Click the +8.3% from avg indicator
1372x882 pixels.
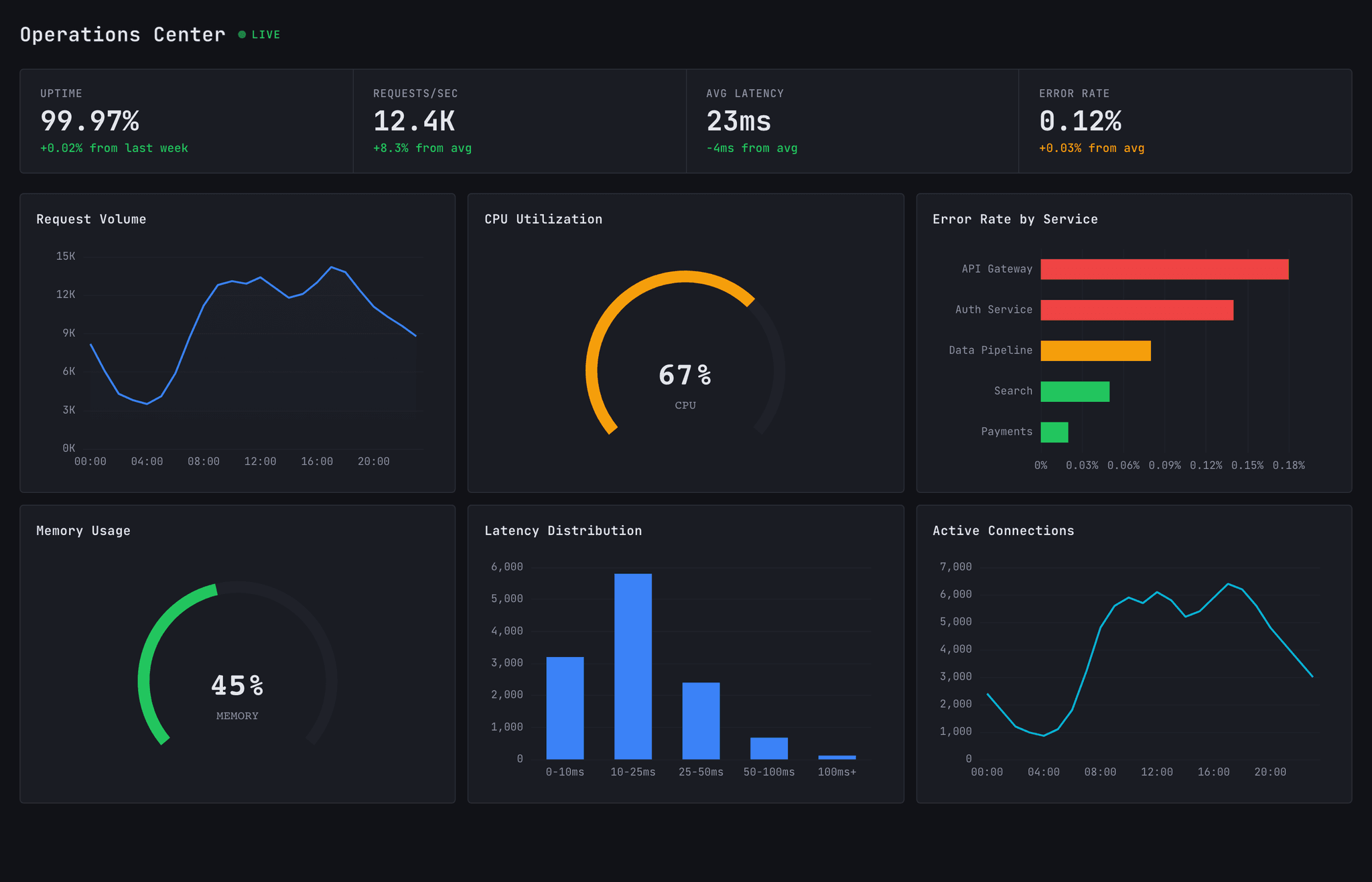(422, 148)
